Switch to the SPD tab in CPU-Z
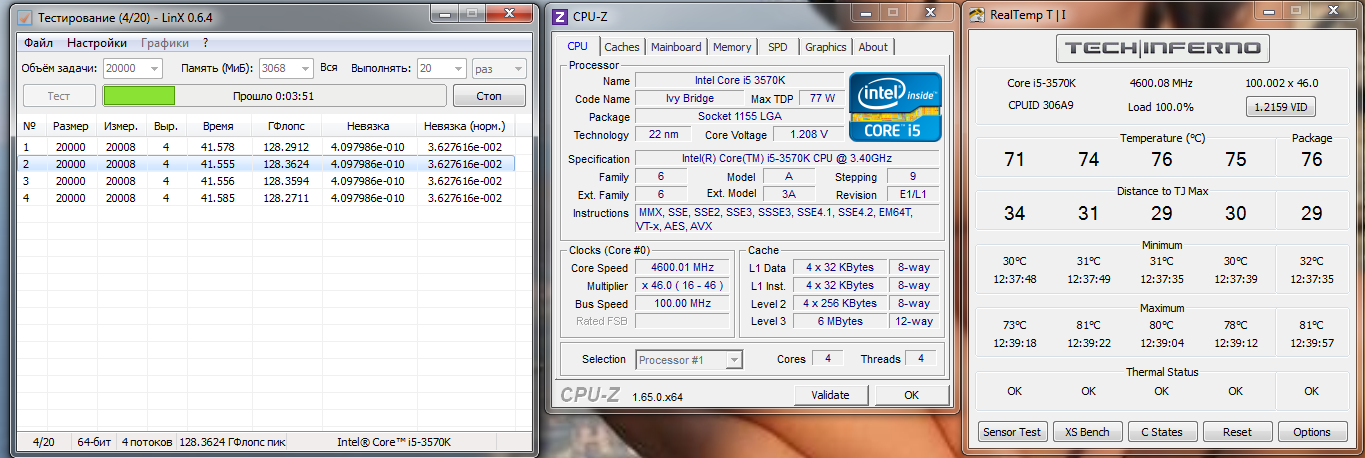The height and width of the screenshot is (458, 1365). point(778,47)
